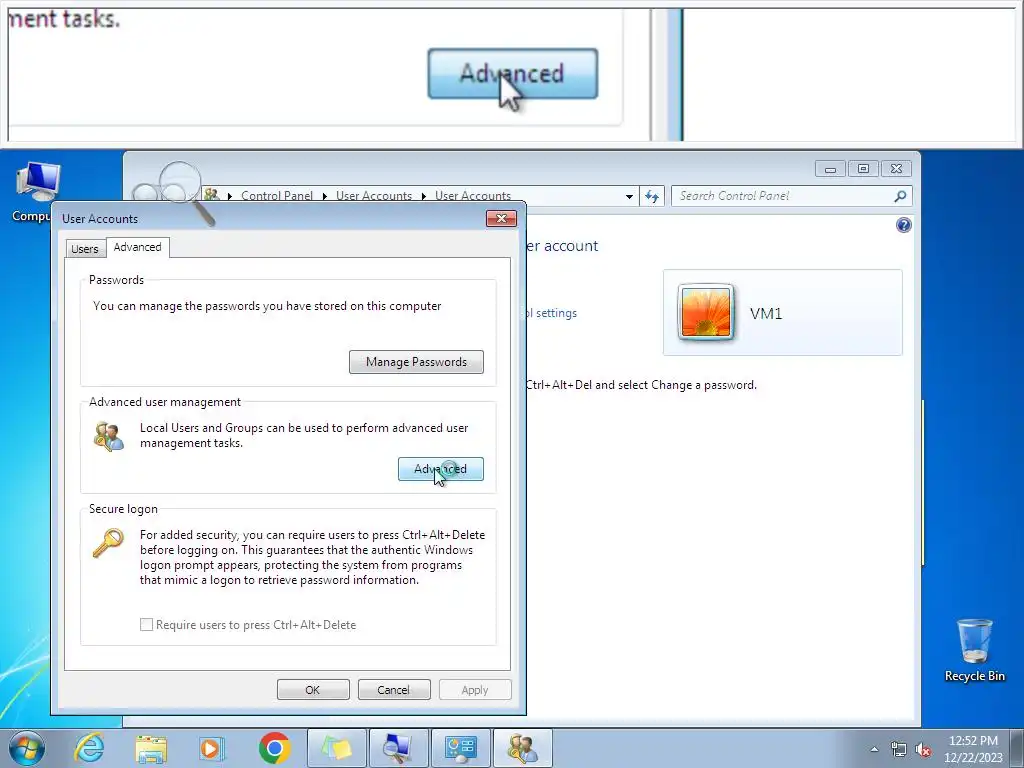Open Windows Explorer from the taskbar
This screenshot has width=1024, height=768.
click(x=151, y=748)
